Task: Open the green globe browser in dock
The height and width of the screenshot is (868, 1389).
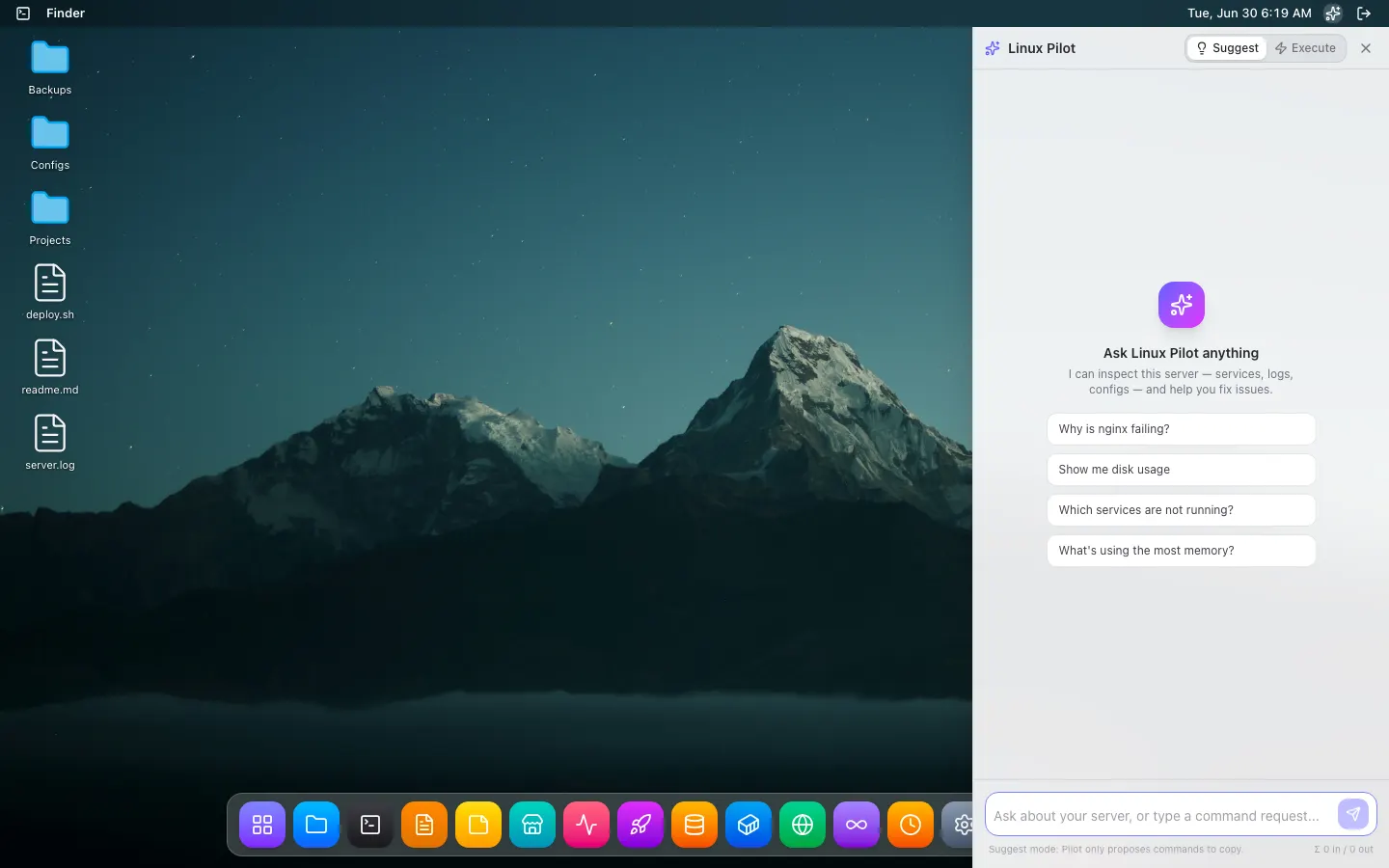Action: point(803,825)
